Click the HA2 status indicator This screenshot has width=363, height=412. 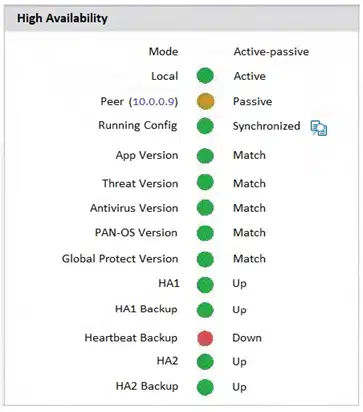(x=205, y=362)
